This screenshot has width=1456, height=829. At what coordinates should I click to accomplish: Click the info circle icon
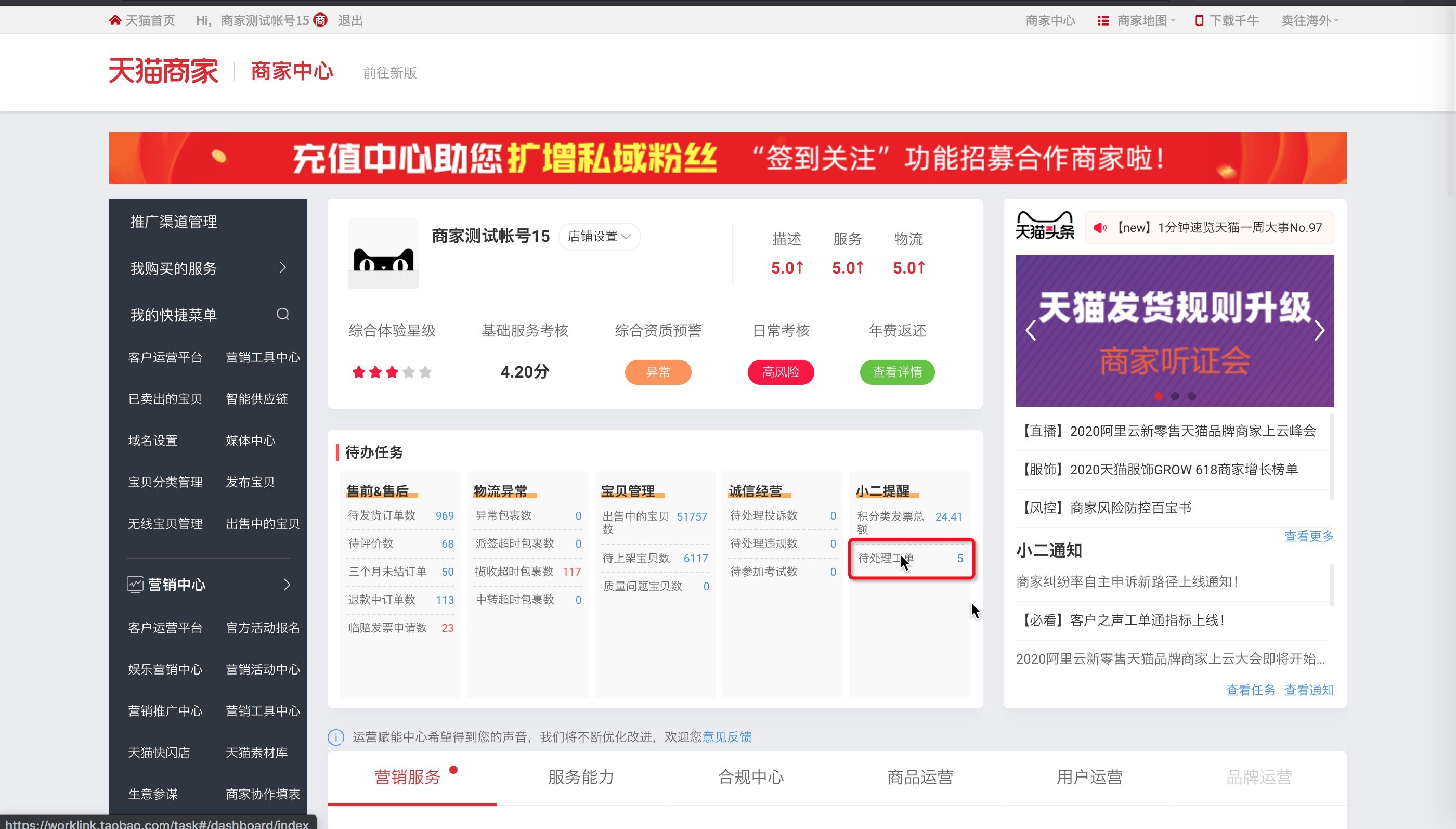[336, 737]
